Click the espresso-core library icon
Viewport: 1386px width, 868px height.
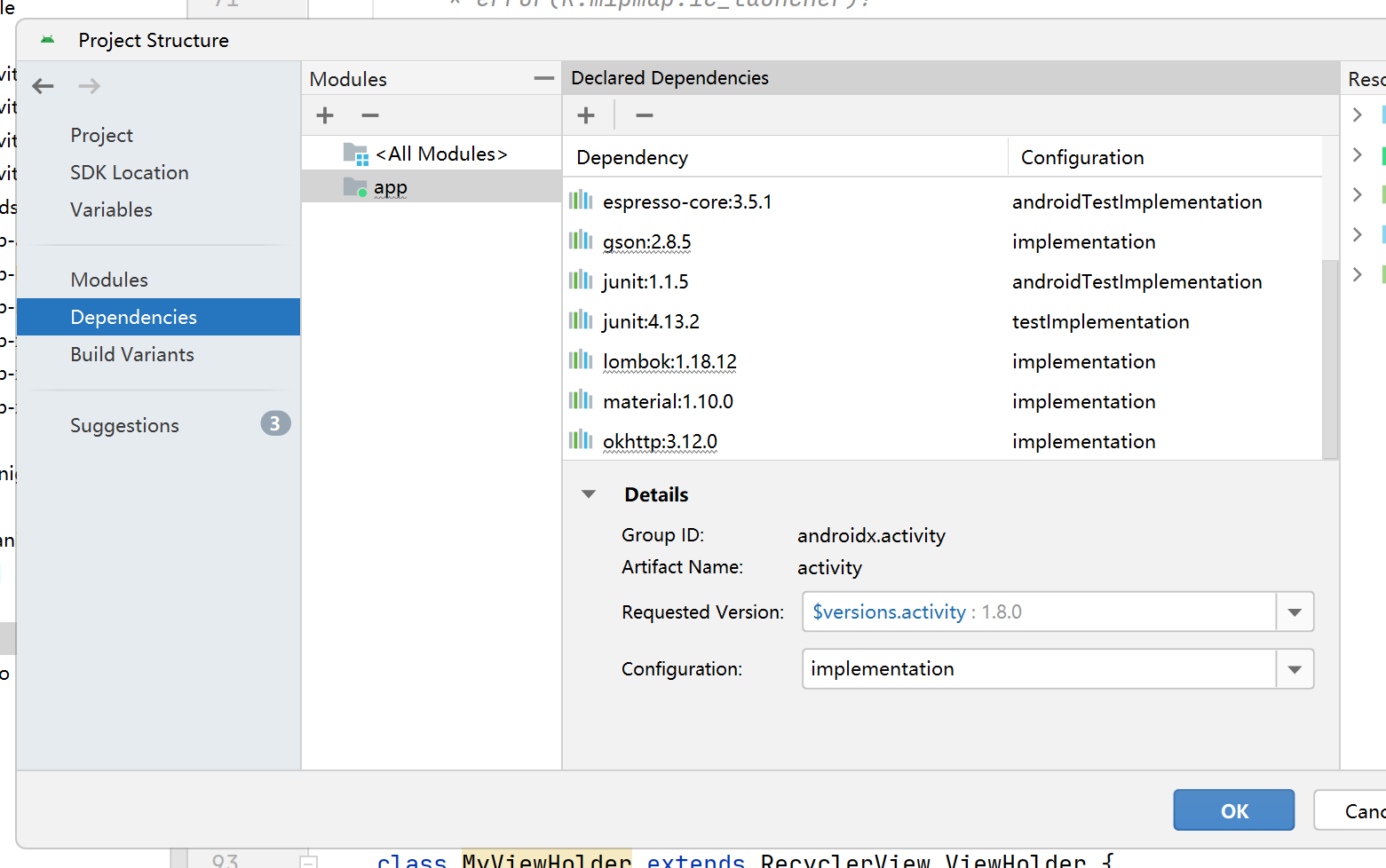(581, 200)
